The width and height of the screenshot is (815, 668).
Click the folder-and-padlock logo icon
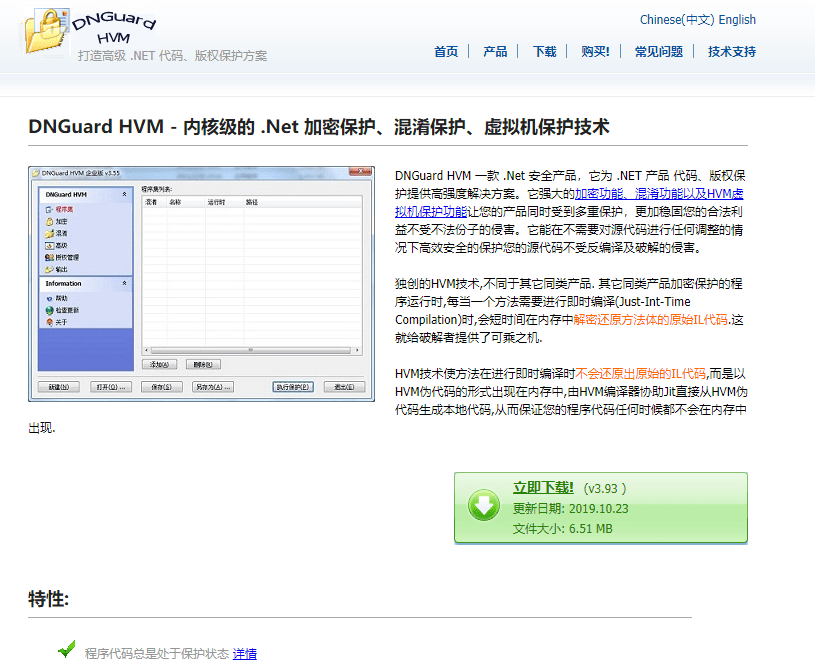(46, 31)
